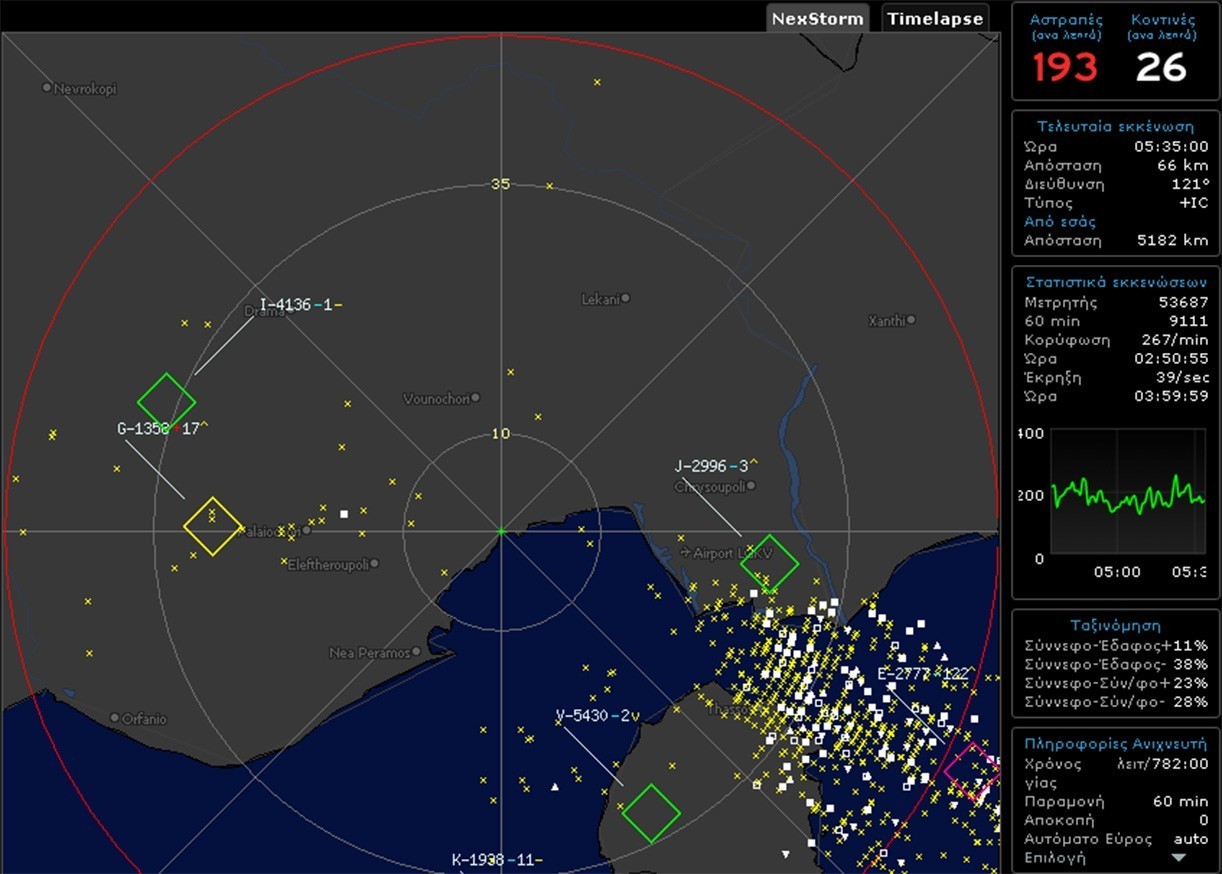Viewport: 1222px width, 874px height.
Task: Click the Από σάς subheading
Action: tap(1060, 222)
